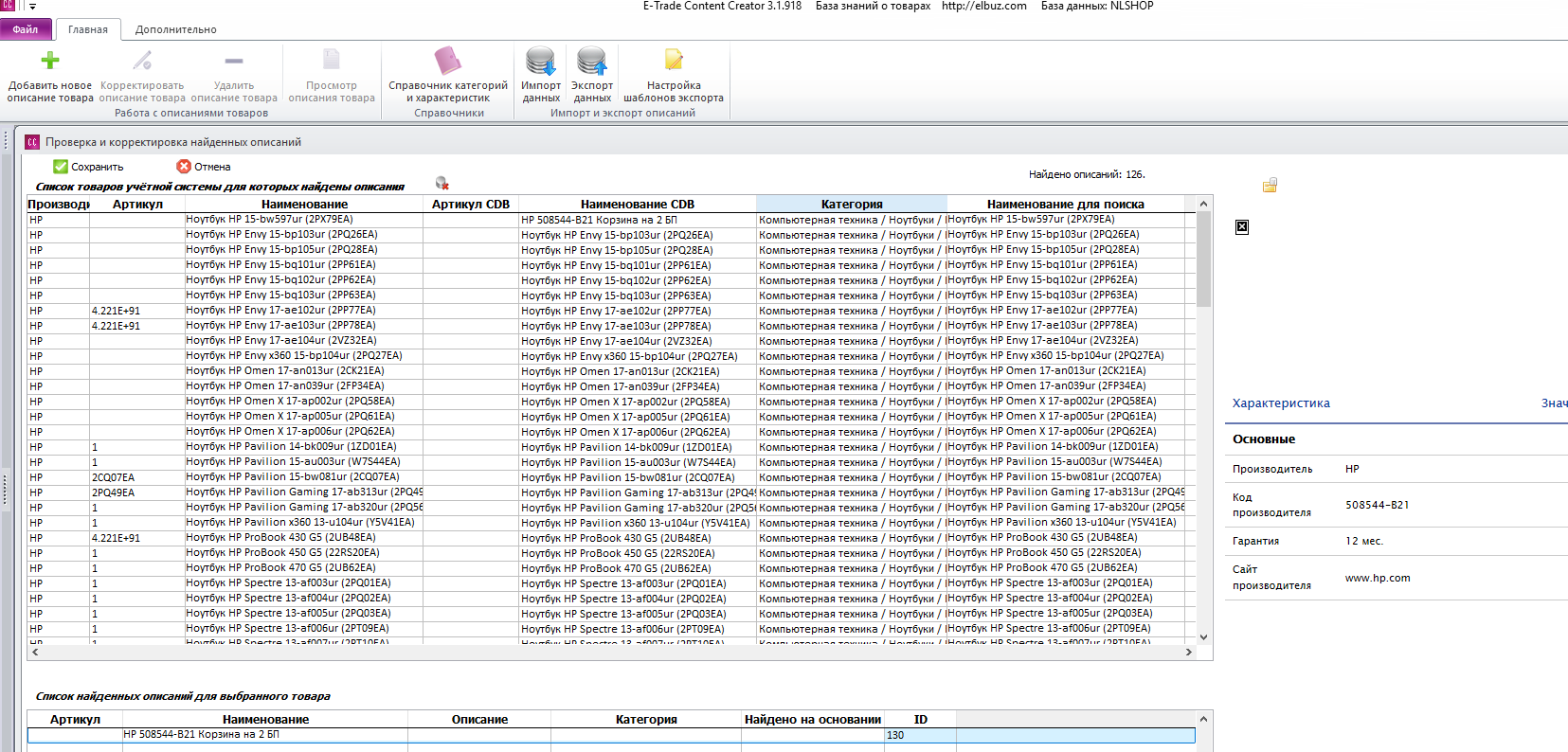This screenshot has width=1568, height=752.
Task: Click the Артикул CDB column header
Action: (x=471, y=204)
